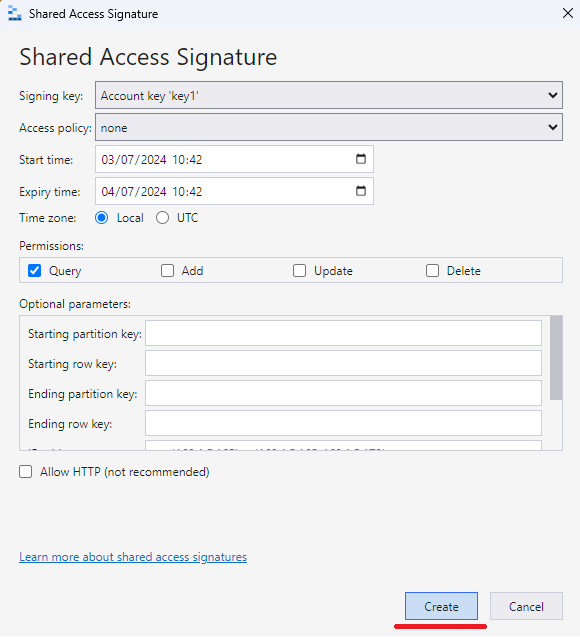Uncheck the Query permission checkbox

pos(35,271)
